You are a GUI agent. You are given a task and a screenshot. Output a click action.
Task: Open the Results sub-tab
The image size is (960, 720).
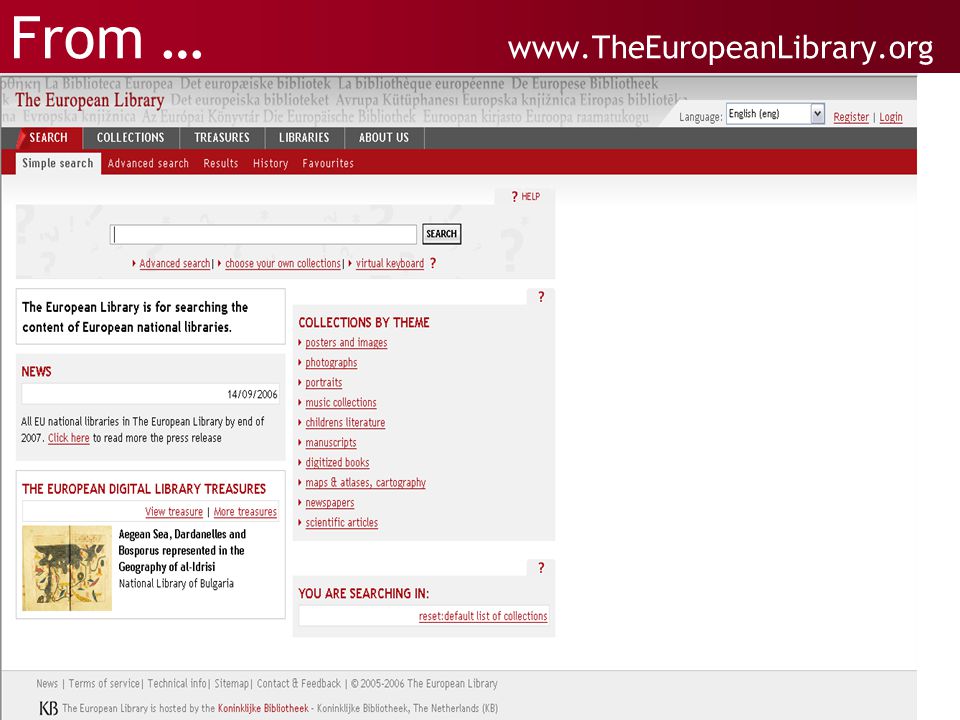coord(220,163)
